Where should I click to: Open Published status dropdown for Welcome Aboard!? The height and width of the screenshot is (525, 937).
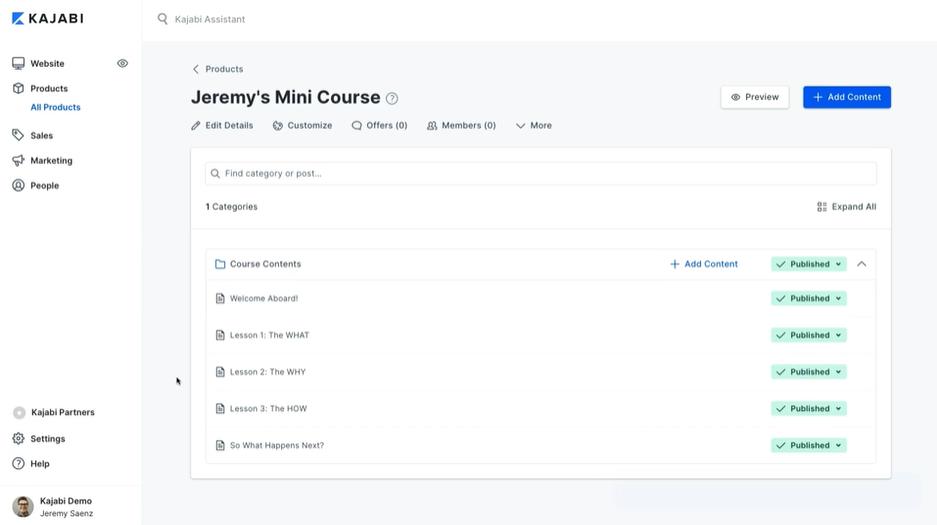coord(808,298)
